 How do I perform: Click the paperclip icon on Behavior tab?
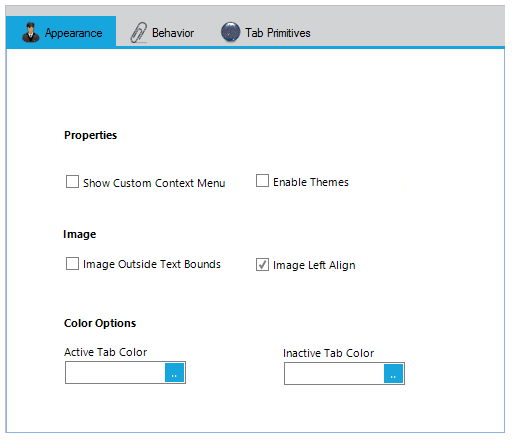(x=138, y=33)
